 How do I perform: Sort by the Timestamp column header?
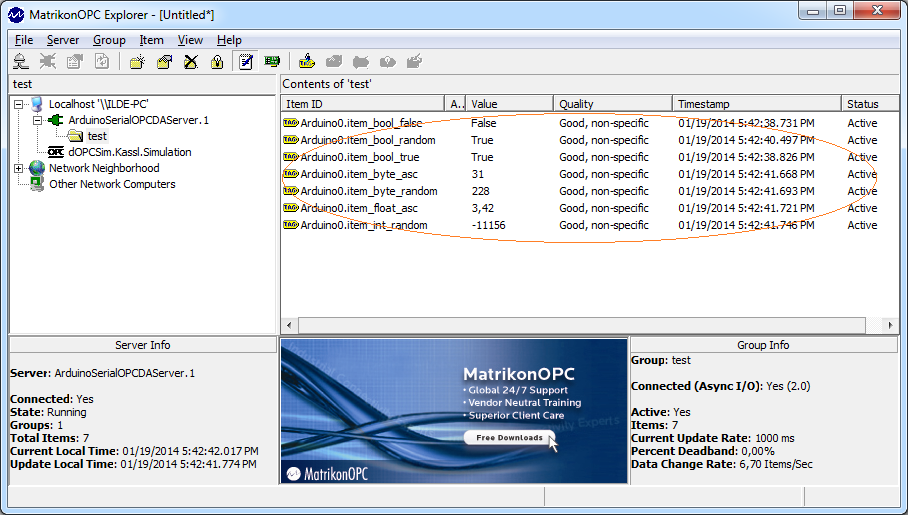[x=756, y=104]
